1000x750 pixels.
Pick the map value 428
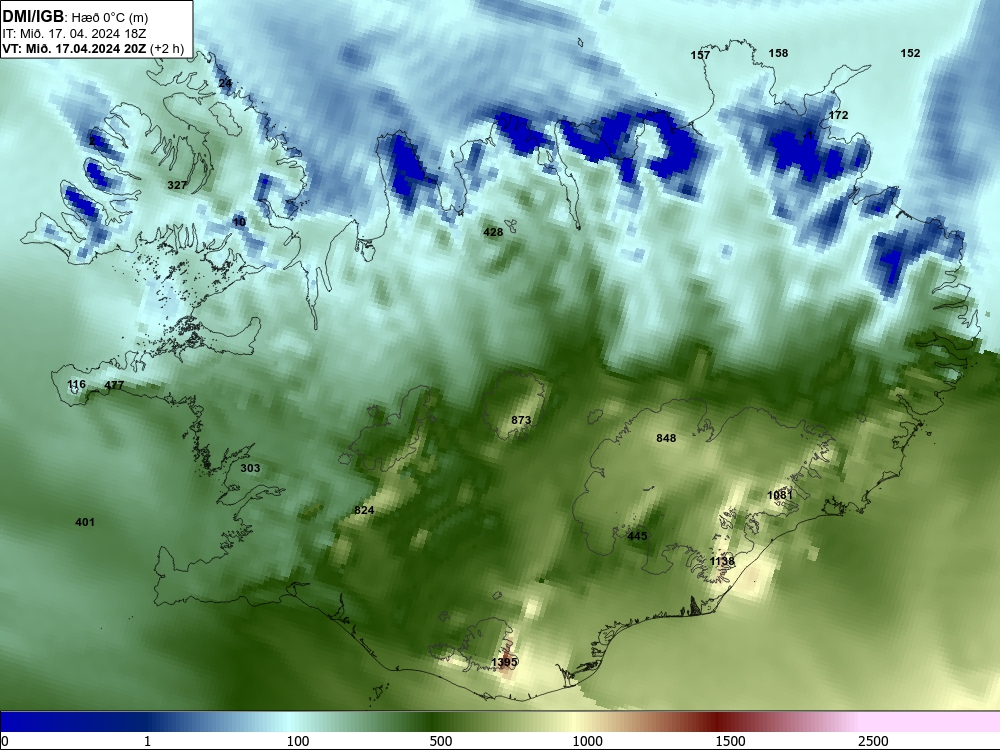coord(493,232)
